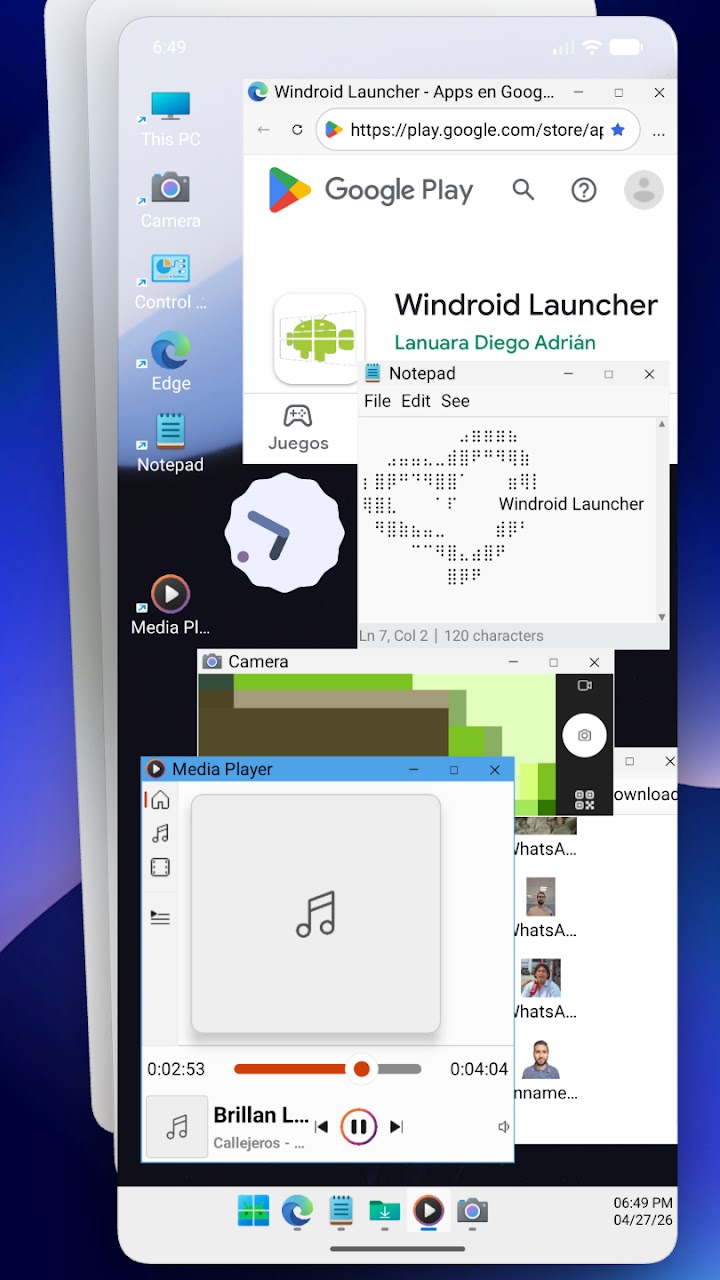Switch to Juegos tab in Play
Image resolution: width=720 pixels, height=1280 pixels.
pyautogui.click(x=298, y=428)
